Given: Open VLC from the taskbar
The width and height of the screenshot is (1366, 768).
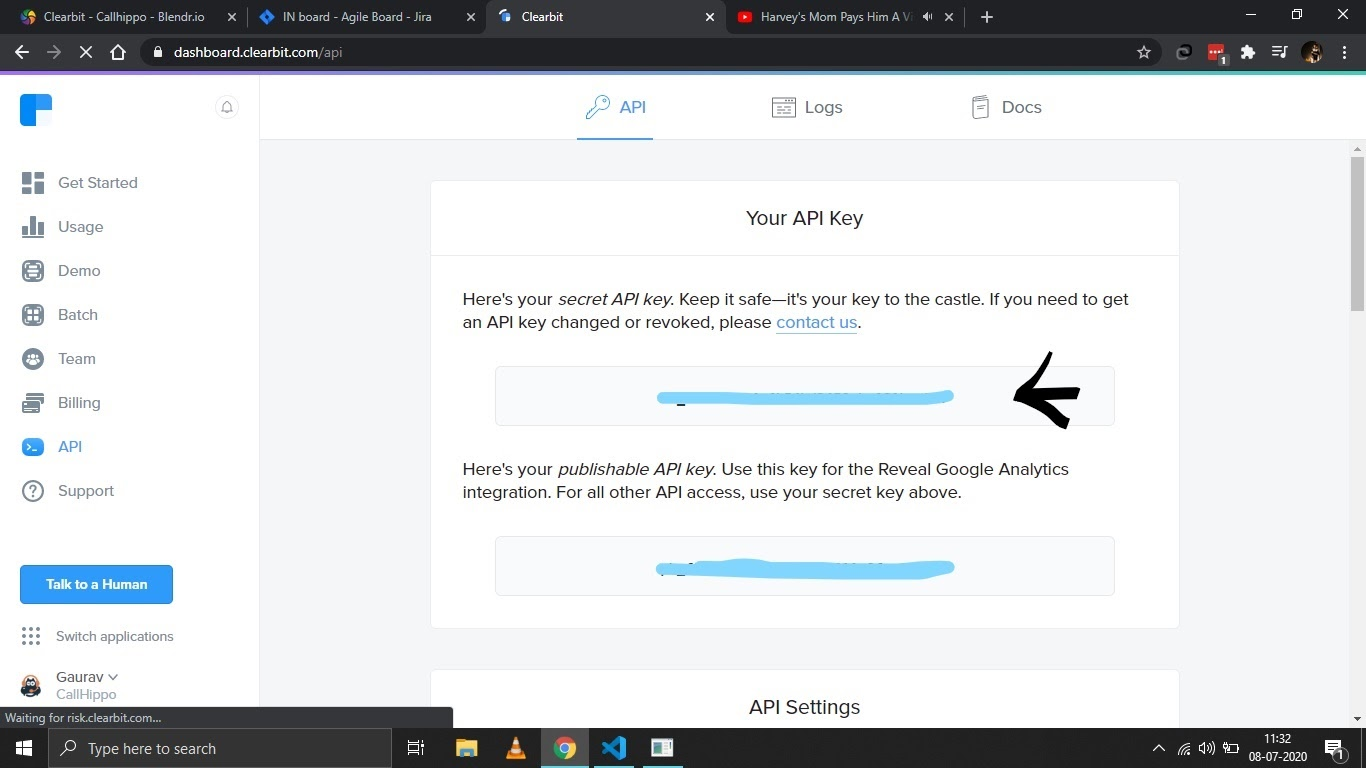Looking at the screenshot, I should tap(516, 748).
